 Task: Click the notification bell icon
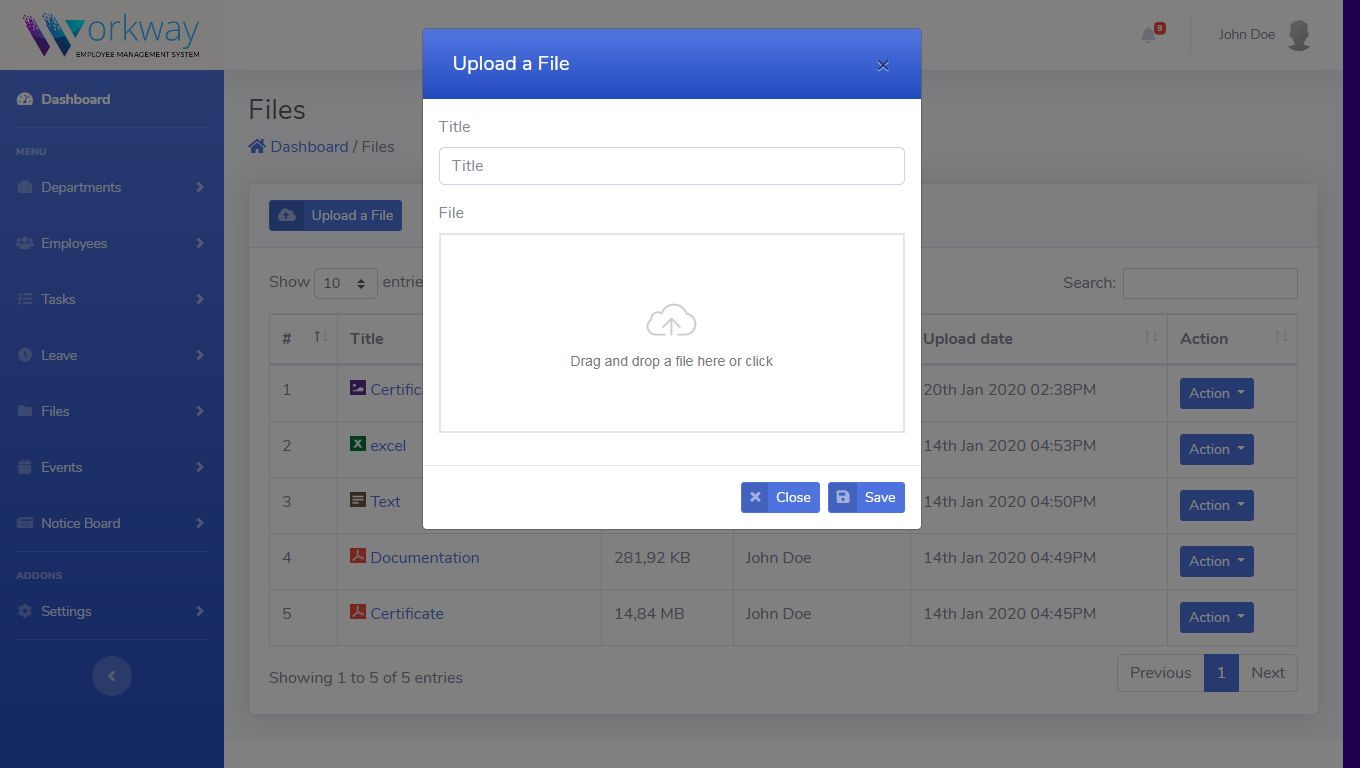coord(1148,35)
